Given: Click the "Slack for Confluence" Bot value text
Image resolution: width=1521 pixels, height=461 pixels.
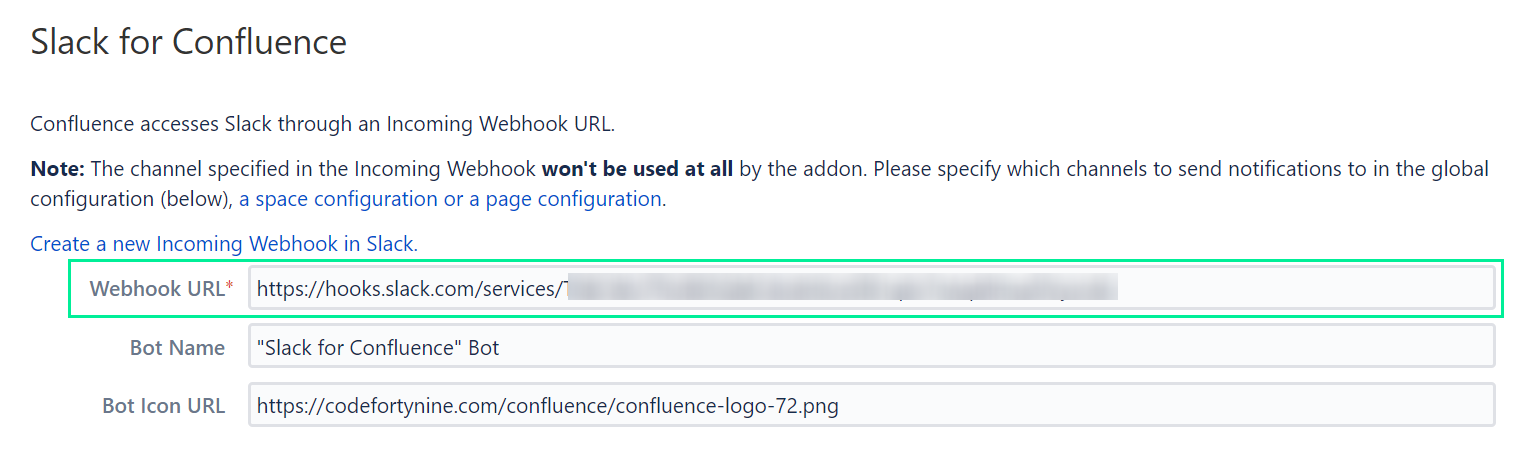Looking at the screenshot, I should pos(377,348).
